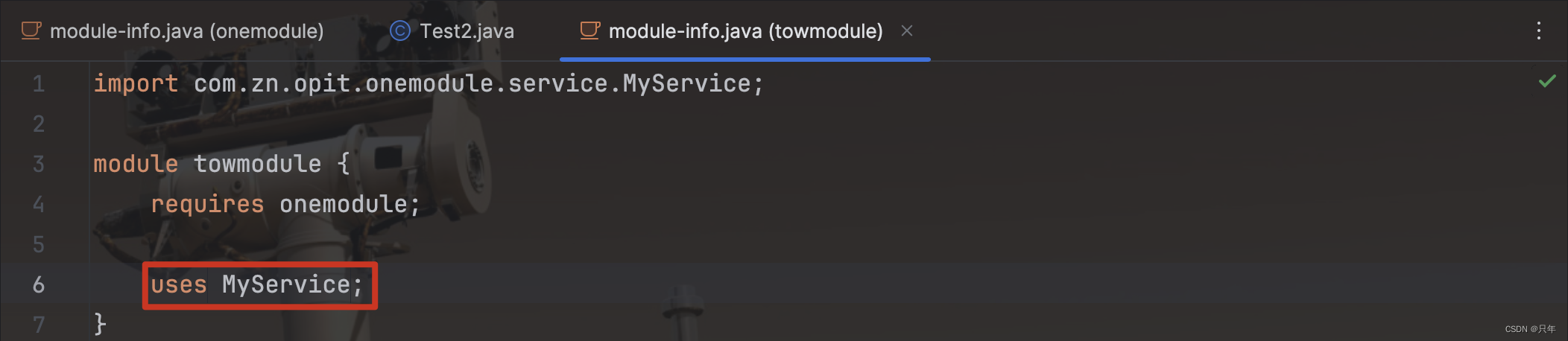Click the Java class icon of Test2.java
This screenshot has height=341, width=1568.
[400, 31]
